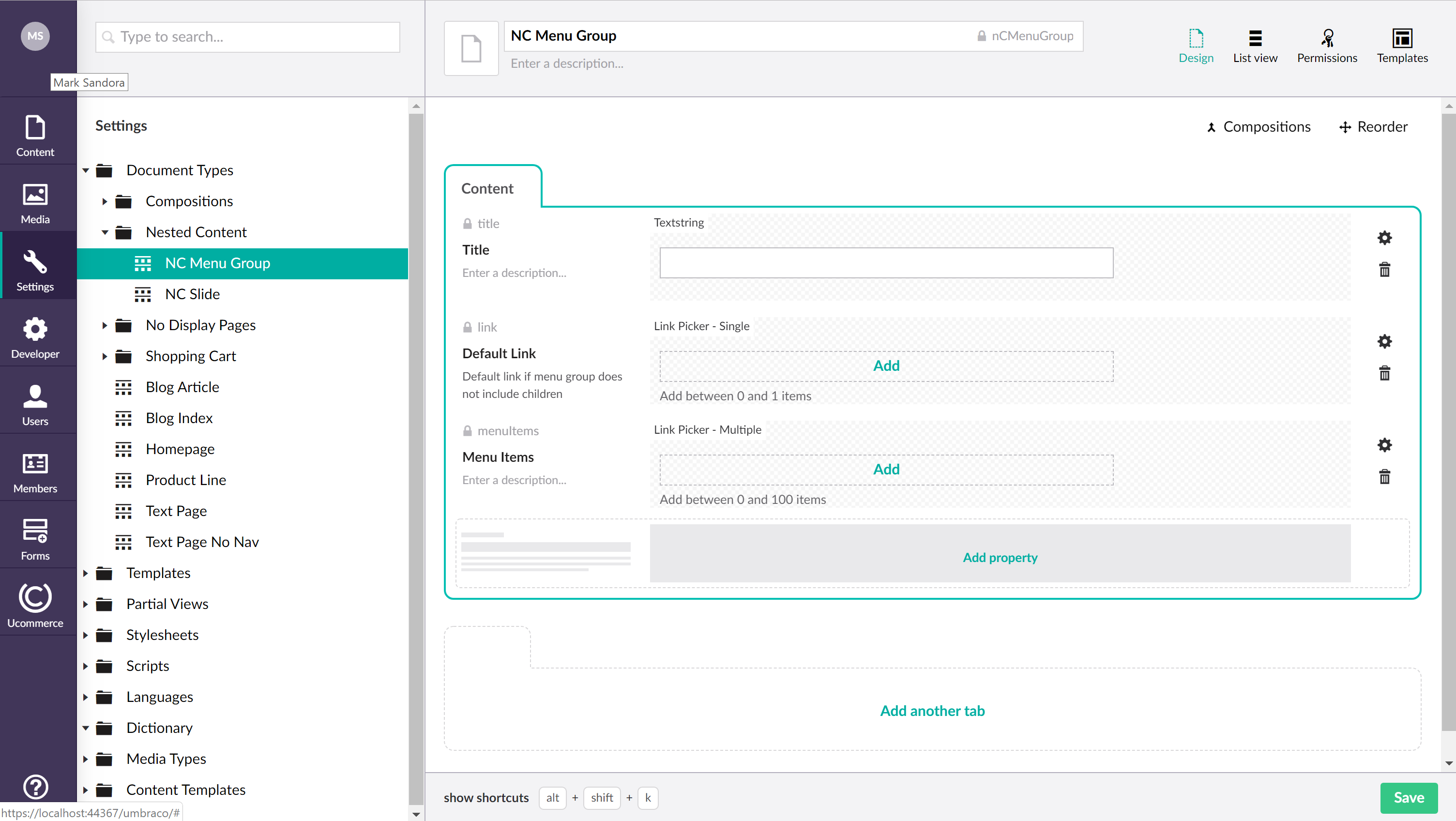Click the tree panel scrollbar
Image resolution: width=1456 pixels, height=821 pixels.
click(x=416, y=458)
